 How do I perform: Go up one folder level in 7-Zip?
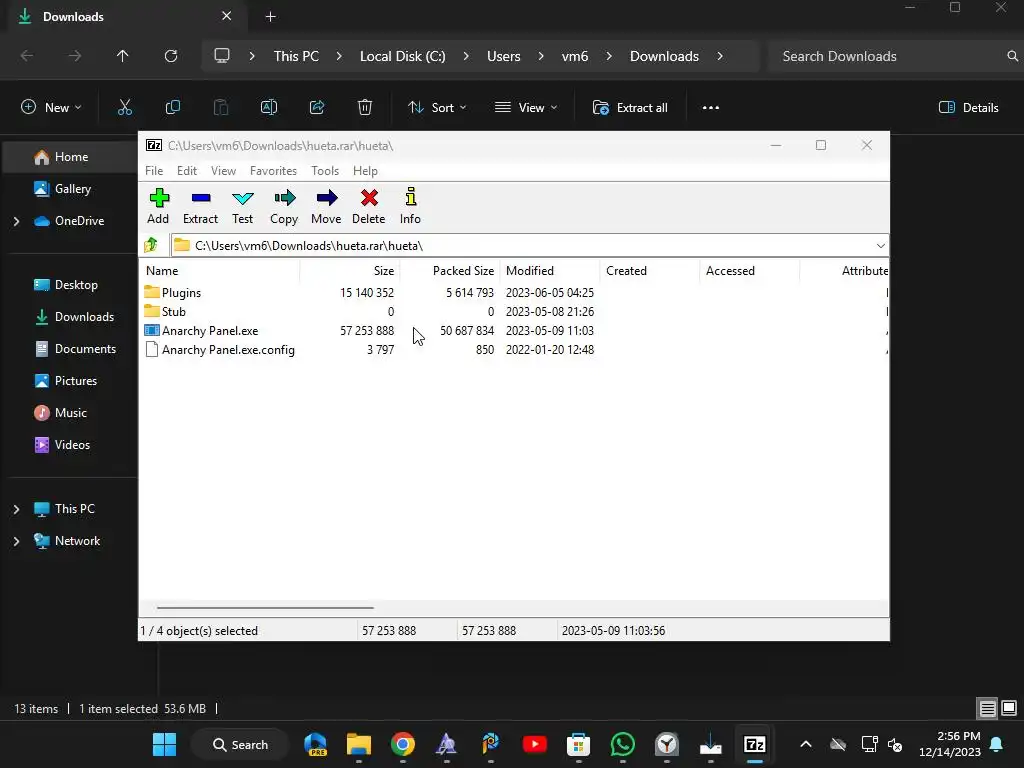tap(151, 245)
